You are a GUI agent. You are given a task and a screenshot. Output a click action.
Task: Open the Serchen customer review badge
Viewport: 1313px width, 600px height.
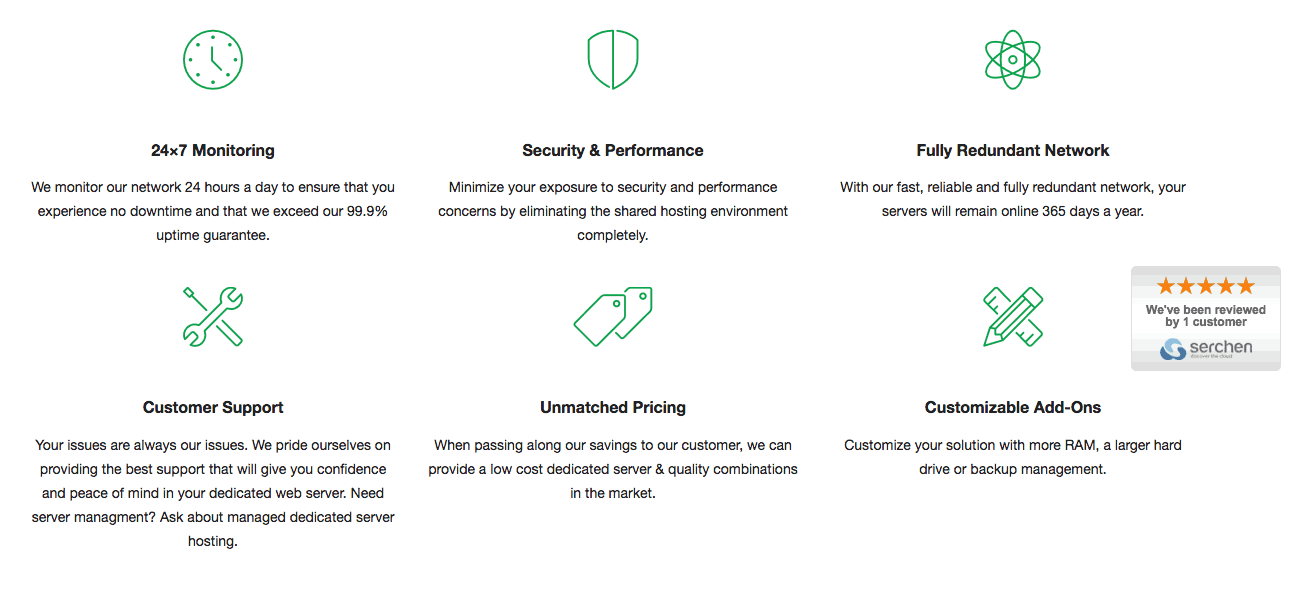coord(1206,318)
